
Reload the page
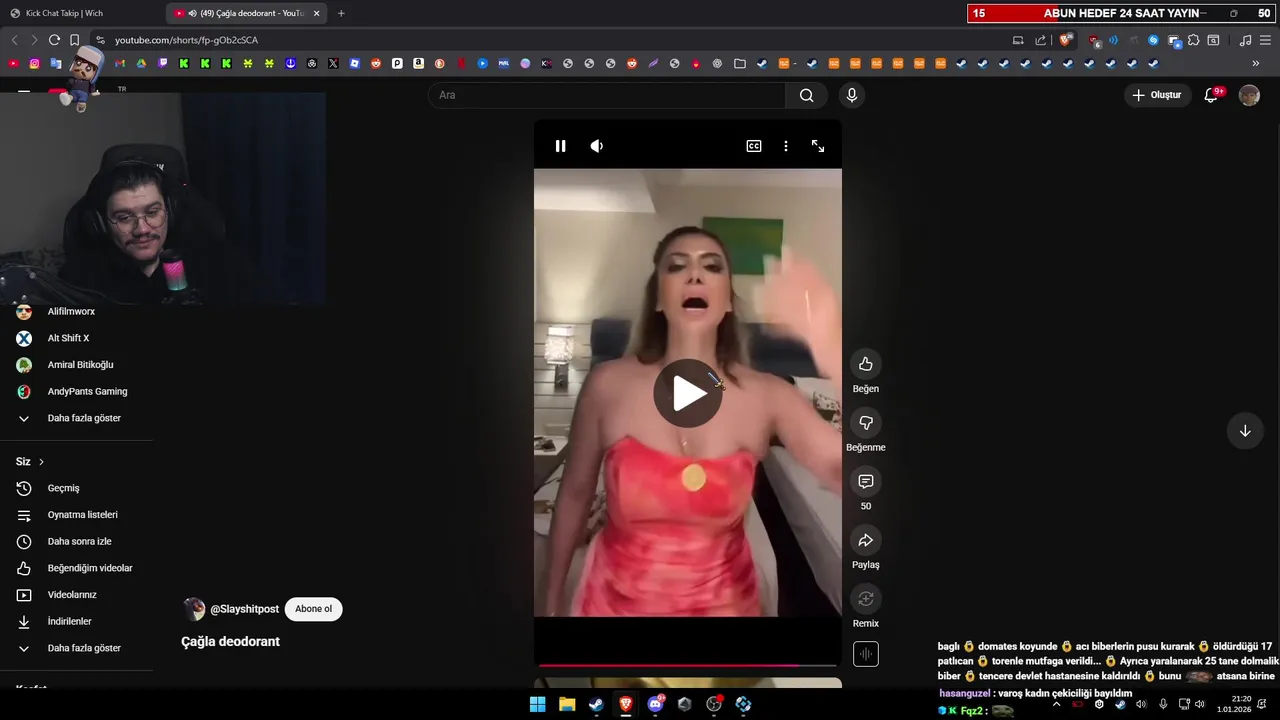(54, 40)
